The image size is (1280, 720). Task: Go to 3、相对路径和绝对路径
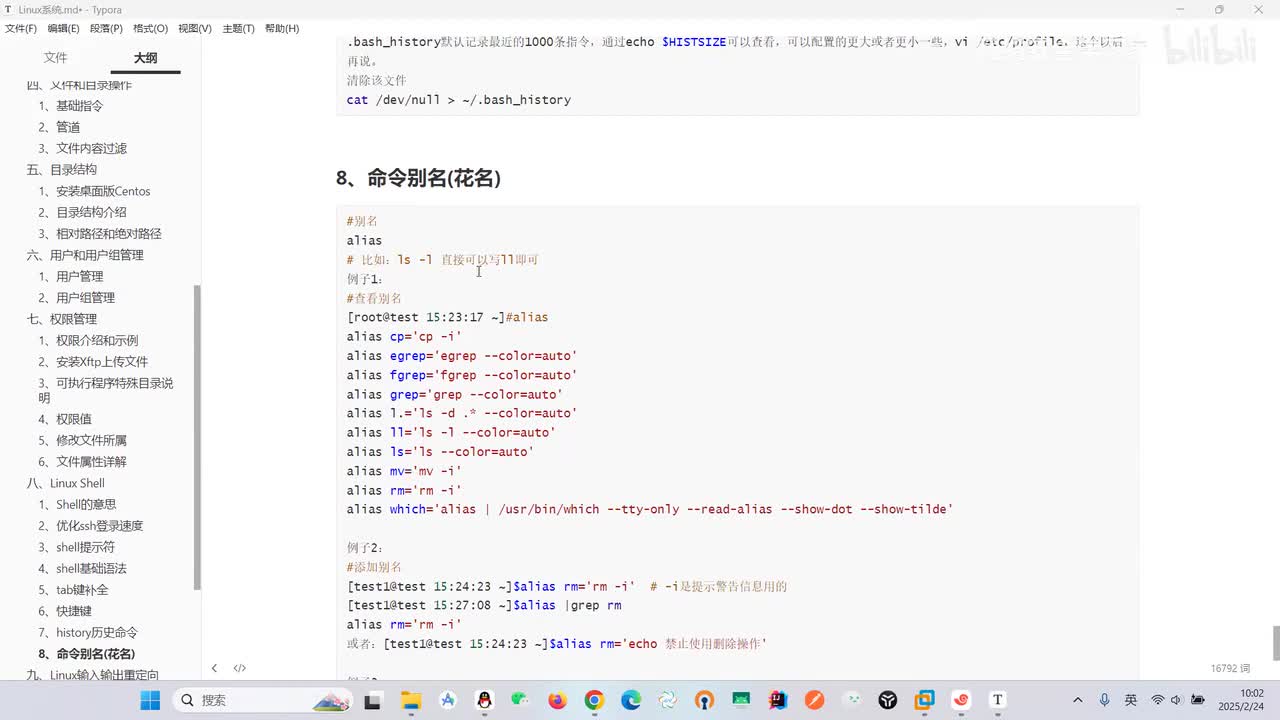[x=100, y=234]
